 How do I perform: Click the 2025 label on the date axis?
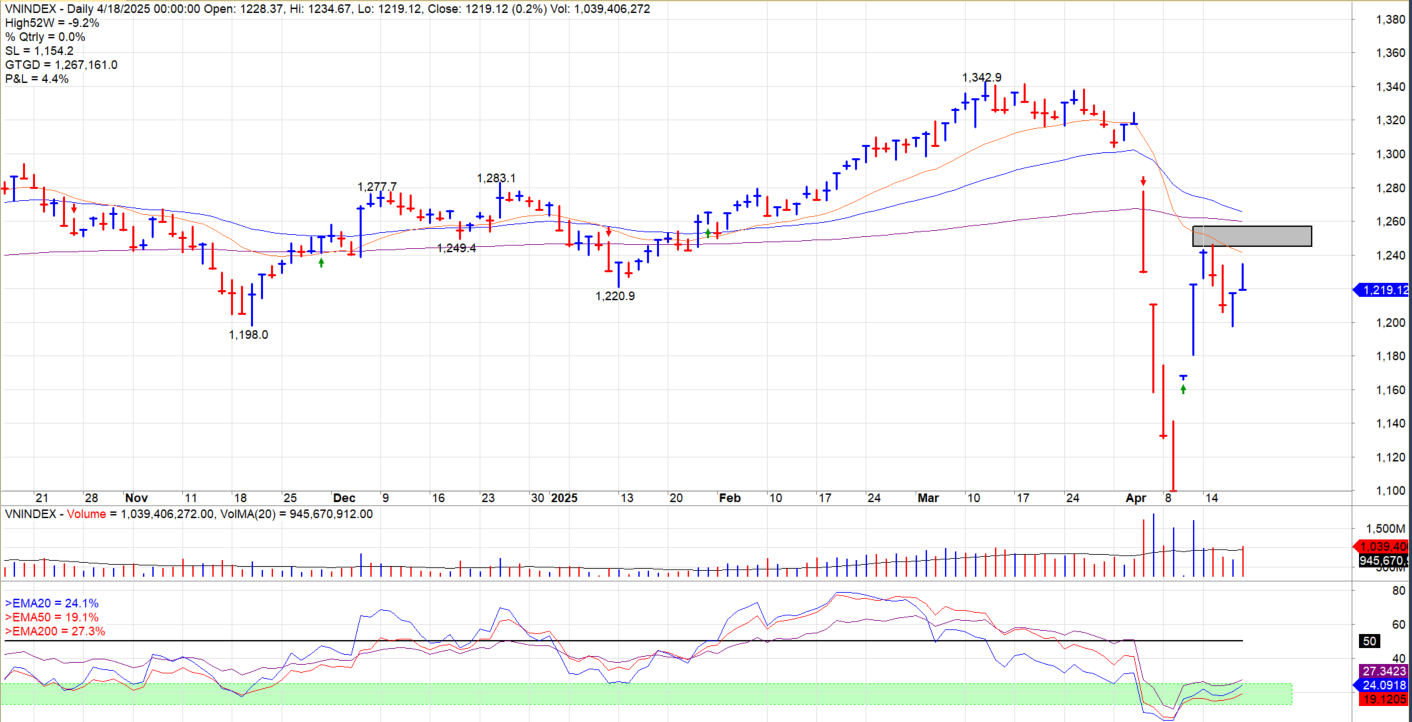[565, 498]
